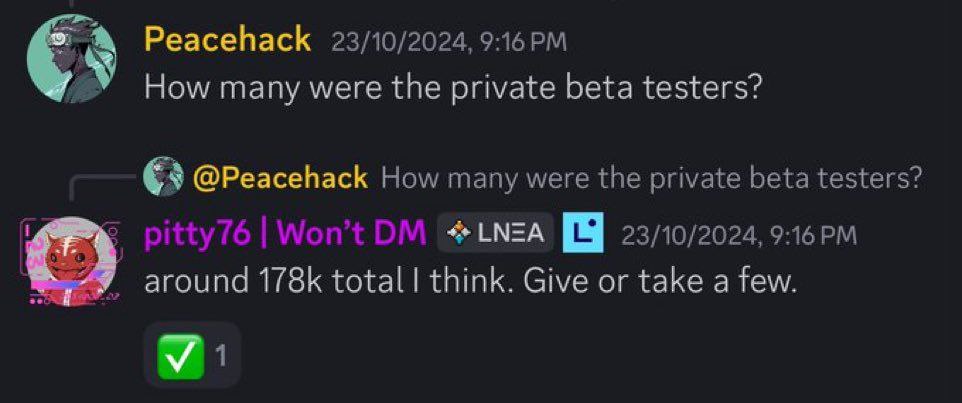Click the LNEA server tag badge
This screenshot has height=403, width=962.
495,233
